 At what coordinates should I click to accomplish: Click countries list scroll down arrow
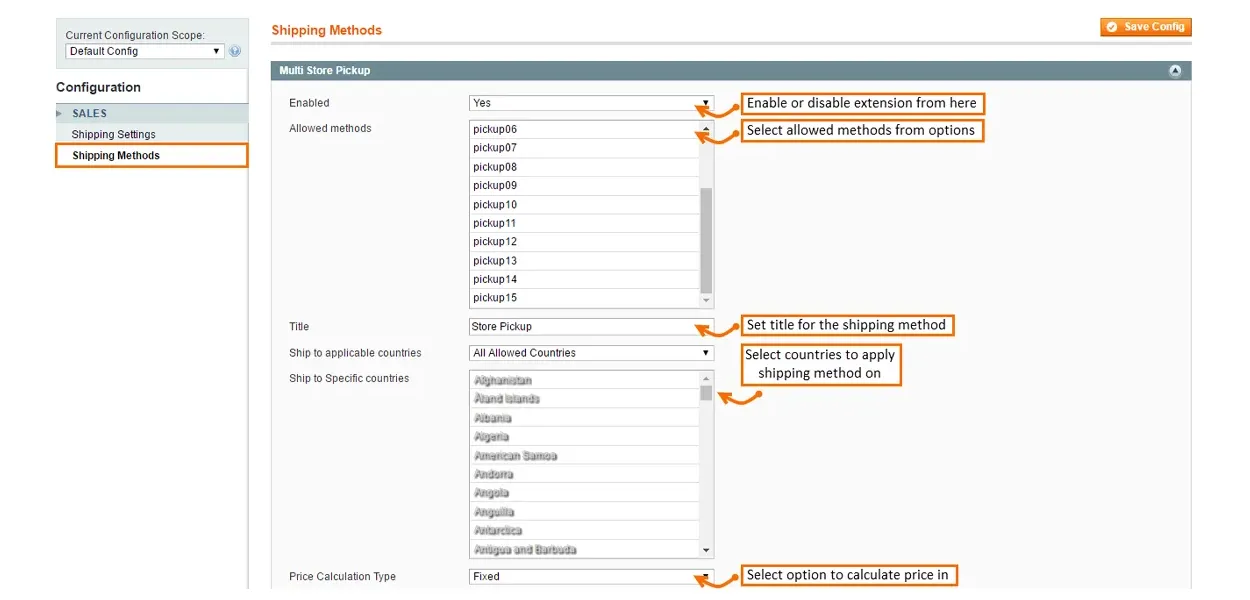click(706, 550)
